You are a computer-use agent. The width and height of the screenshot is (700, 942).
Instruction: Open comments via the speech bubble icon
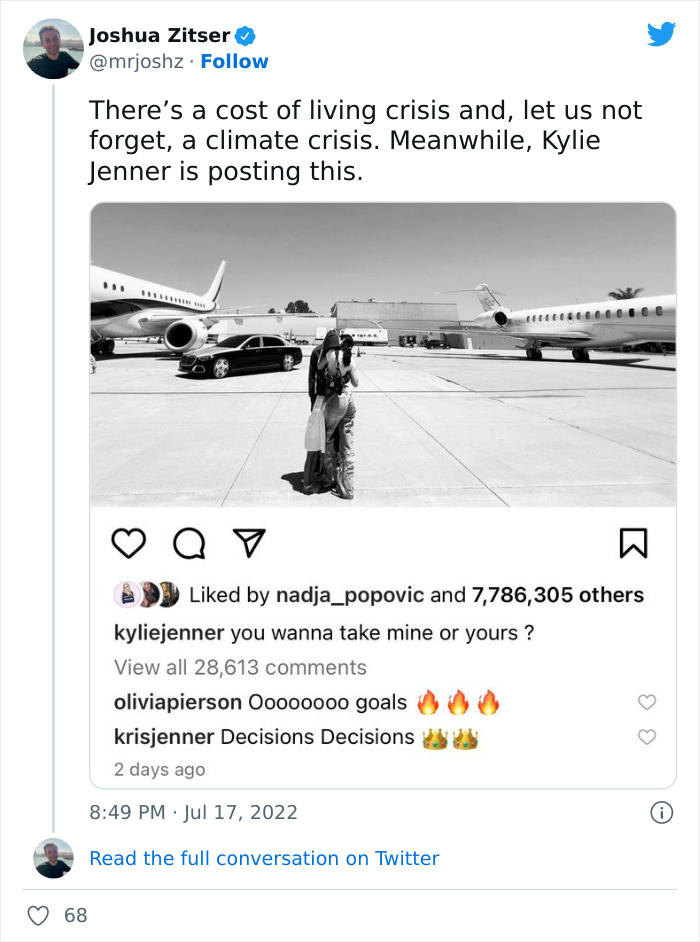(190, 541)
